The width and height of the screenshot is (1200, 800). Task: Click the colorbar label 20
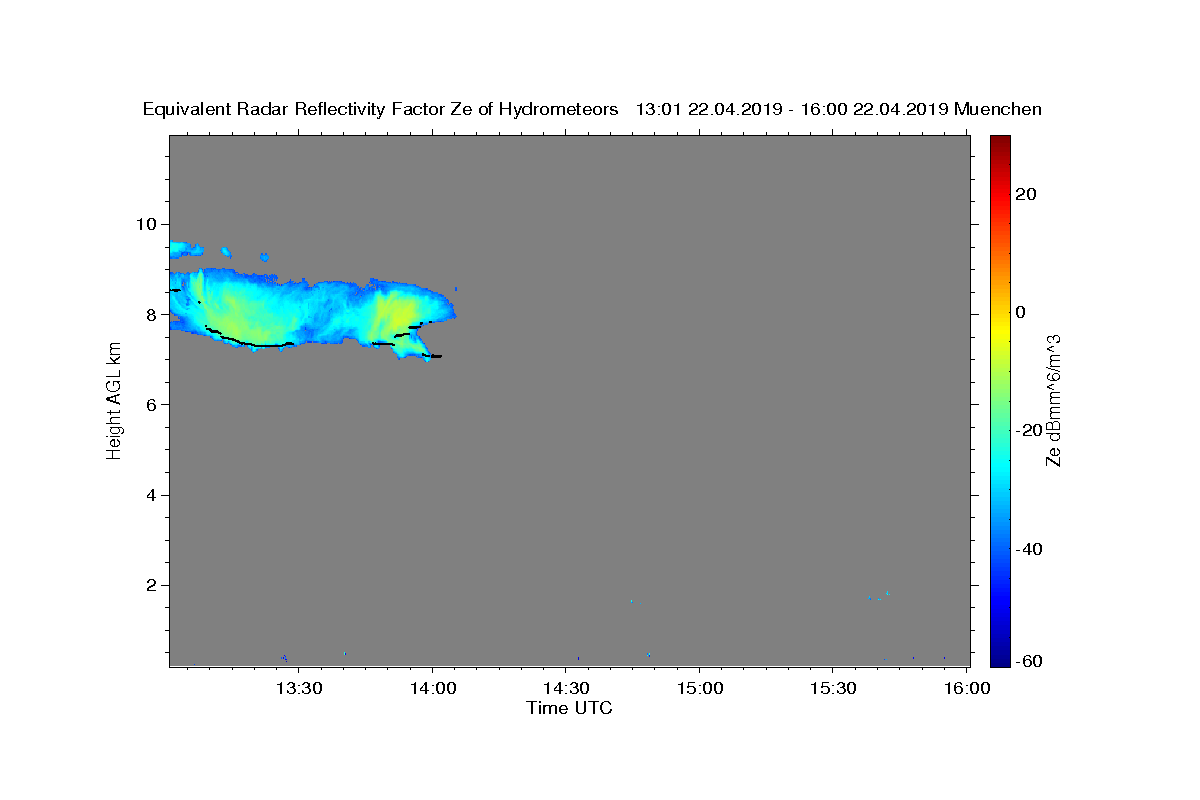[x=1025, y=194]
